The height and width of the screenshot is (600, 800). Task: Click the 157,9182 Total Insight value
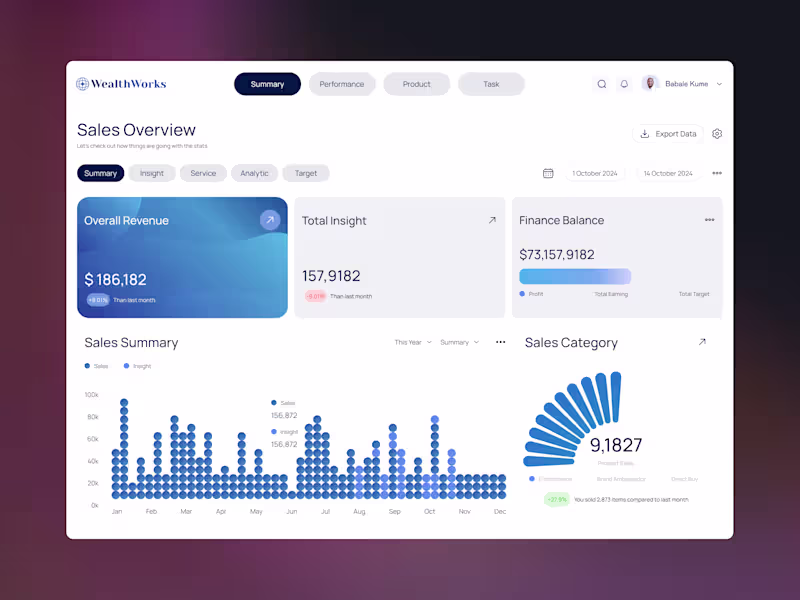pyautogui.click(x=331, y=276)
